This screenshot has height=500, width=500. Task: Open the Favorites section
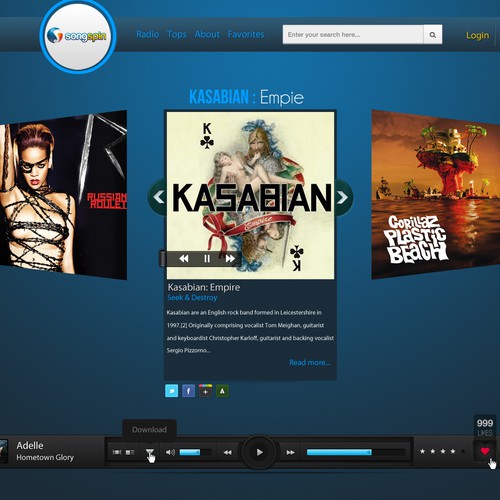click(246, 34)
